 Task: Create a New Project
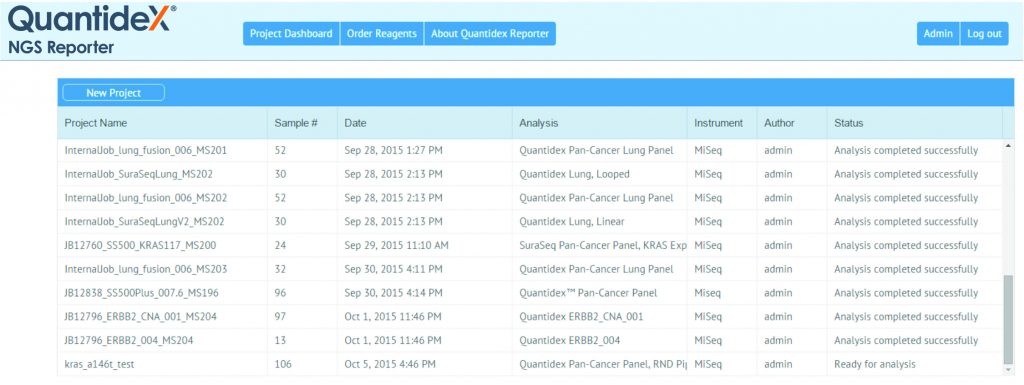(114, 93)
